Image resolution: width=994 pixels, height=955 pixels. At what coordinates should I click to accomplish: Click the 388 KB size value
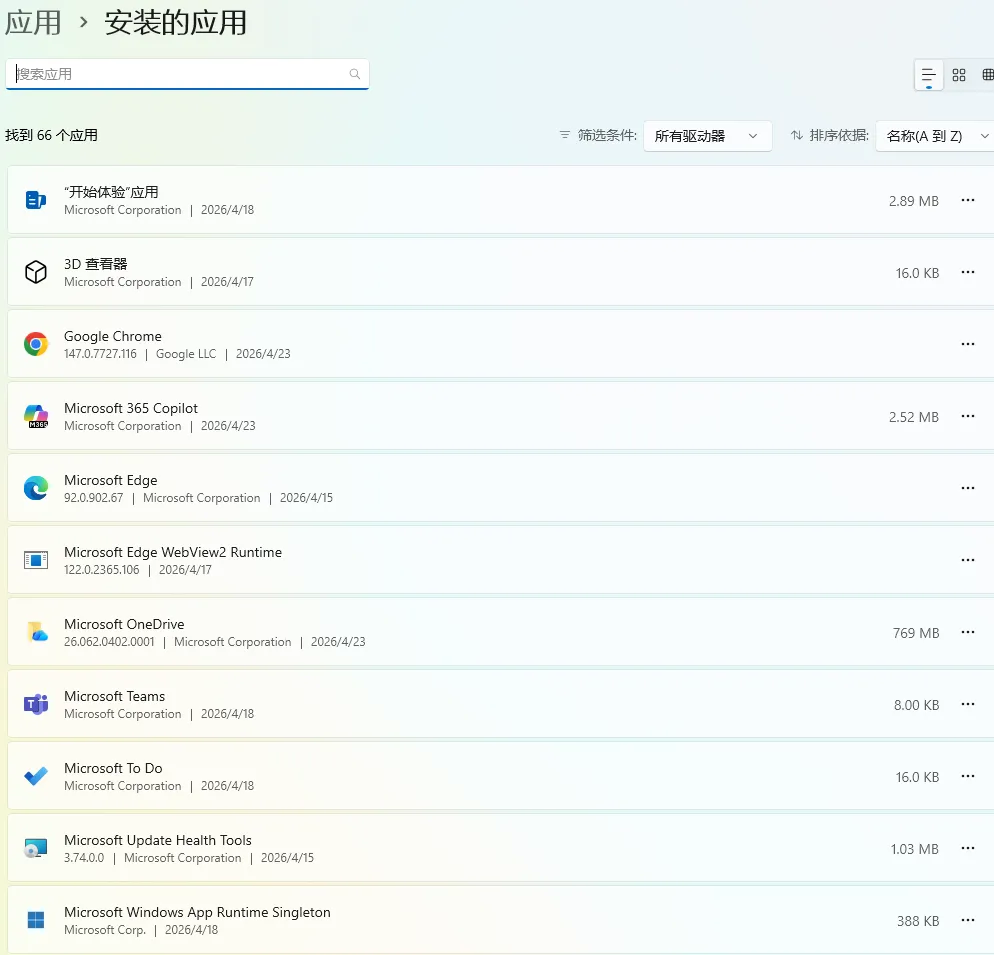(918, 921)
